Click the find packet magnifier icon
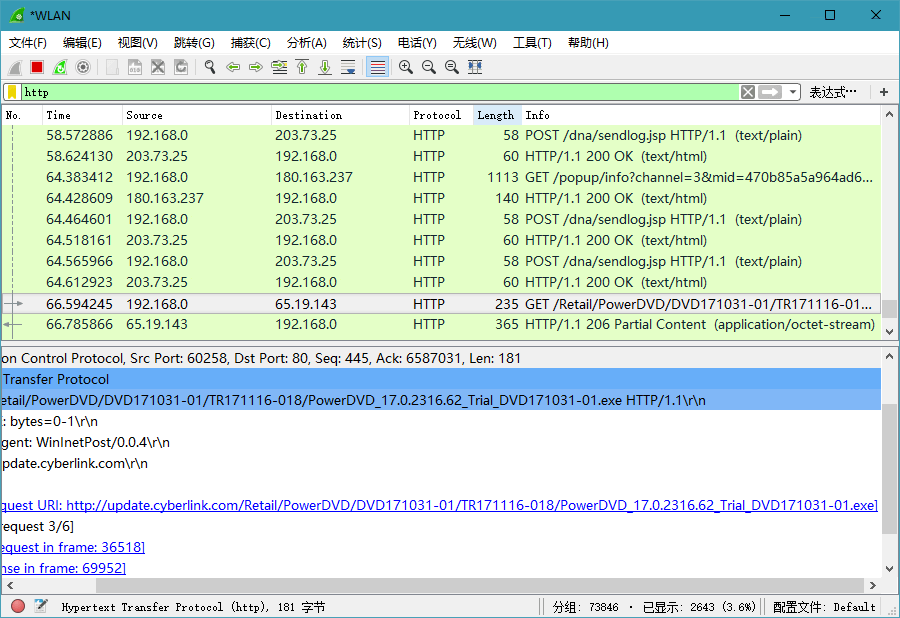 point(210,67)
